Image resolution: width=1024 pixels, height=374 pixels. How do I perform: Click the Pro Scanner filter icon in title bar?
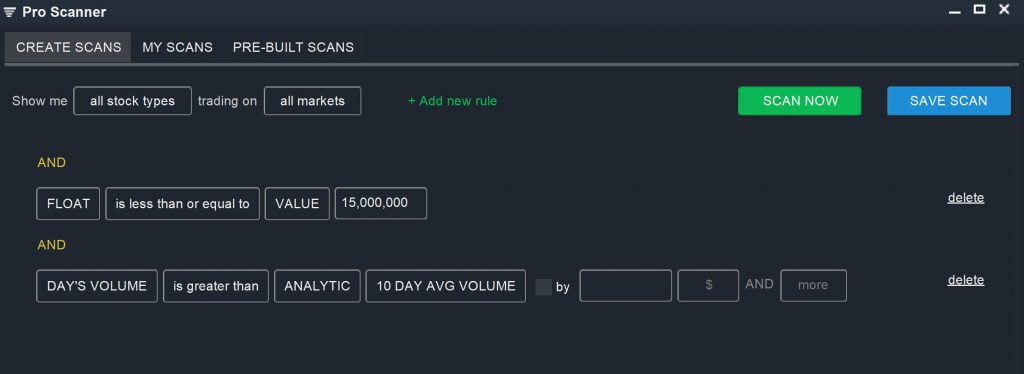(9, 12)
